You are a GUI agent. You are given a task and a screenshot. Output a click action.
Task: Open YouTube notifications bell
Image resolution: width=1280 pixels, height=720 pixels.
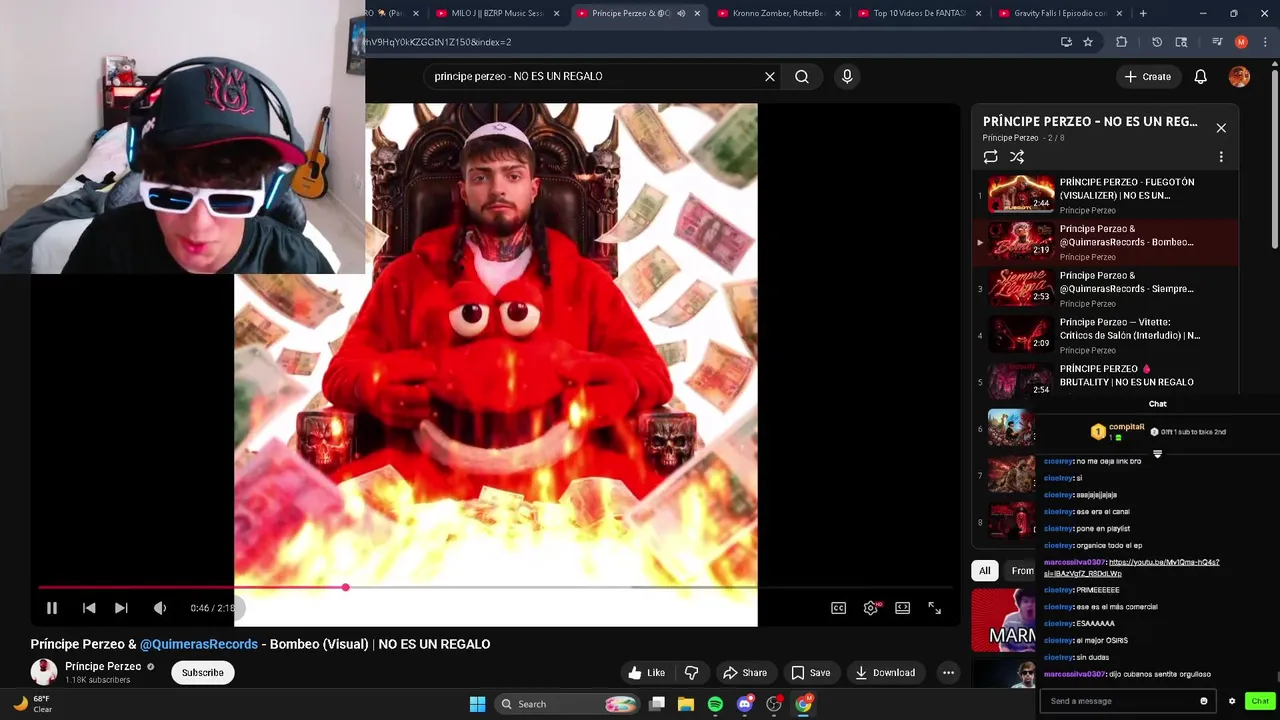(1201, 76)
